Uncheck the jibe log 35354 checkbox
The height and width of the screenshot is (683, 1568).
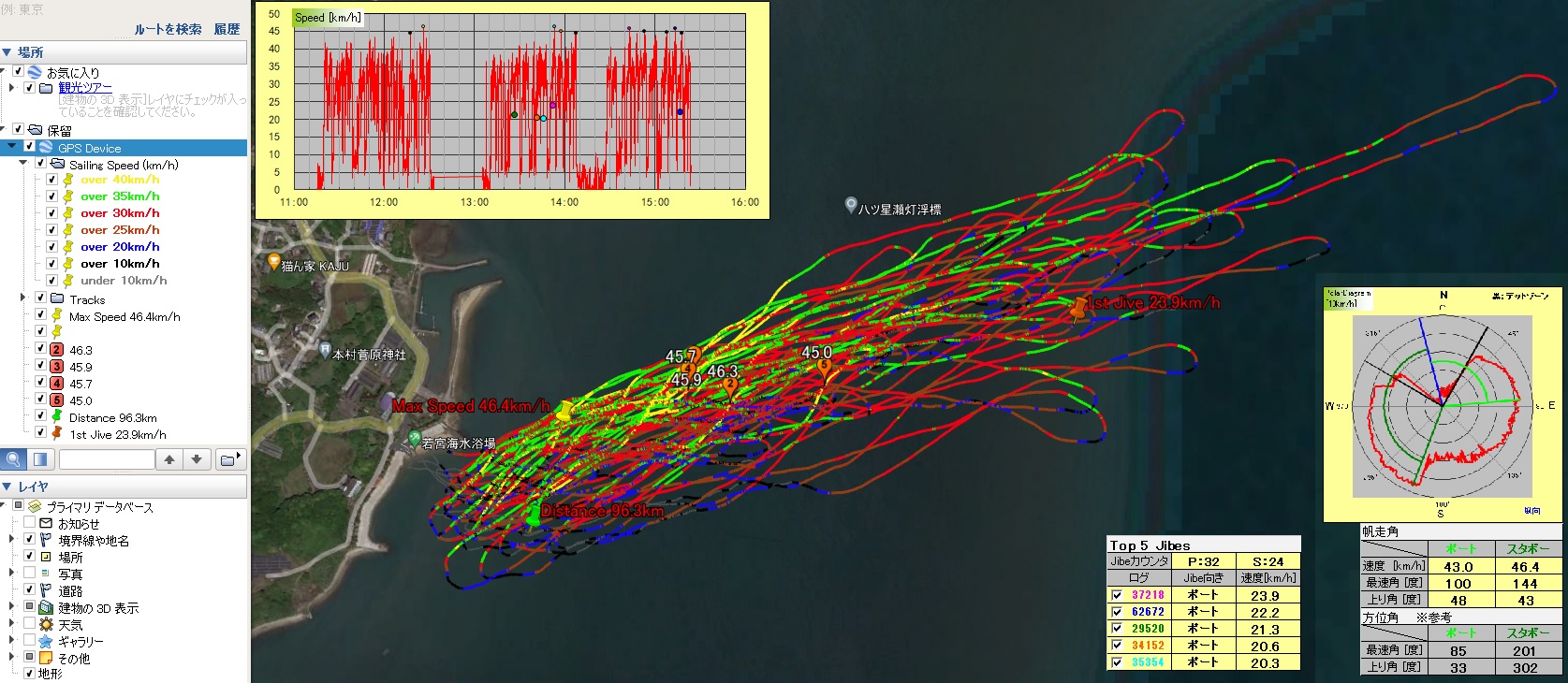pos(1116,662)
